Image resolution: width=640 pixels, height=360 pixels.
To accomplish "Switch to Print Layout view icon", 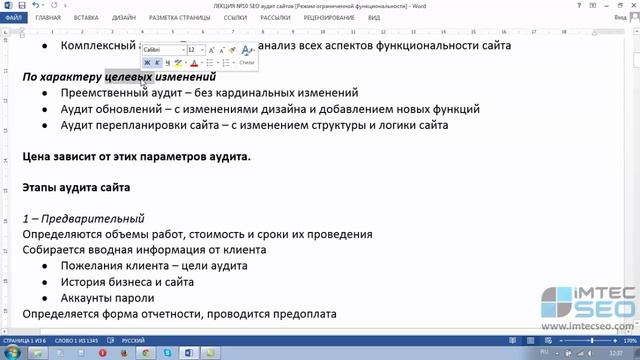I will pos(530,340).
